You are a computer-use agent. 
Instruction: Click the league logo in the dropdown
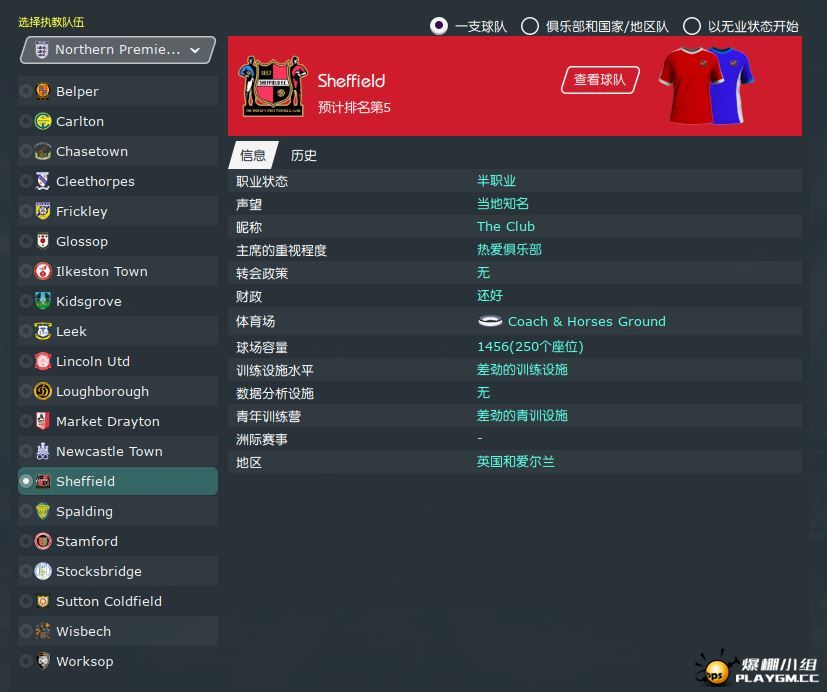[x=42, y=50]
